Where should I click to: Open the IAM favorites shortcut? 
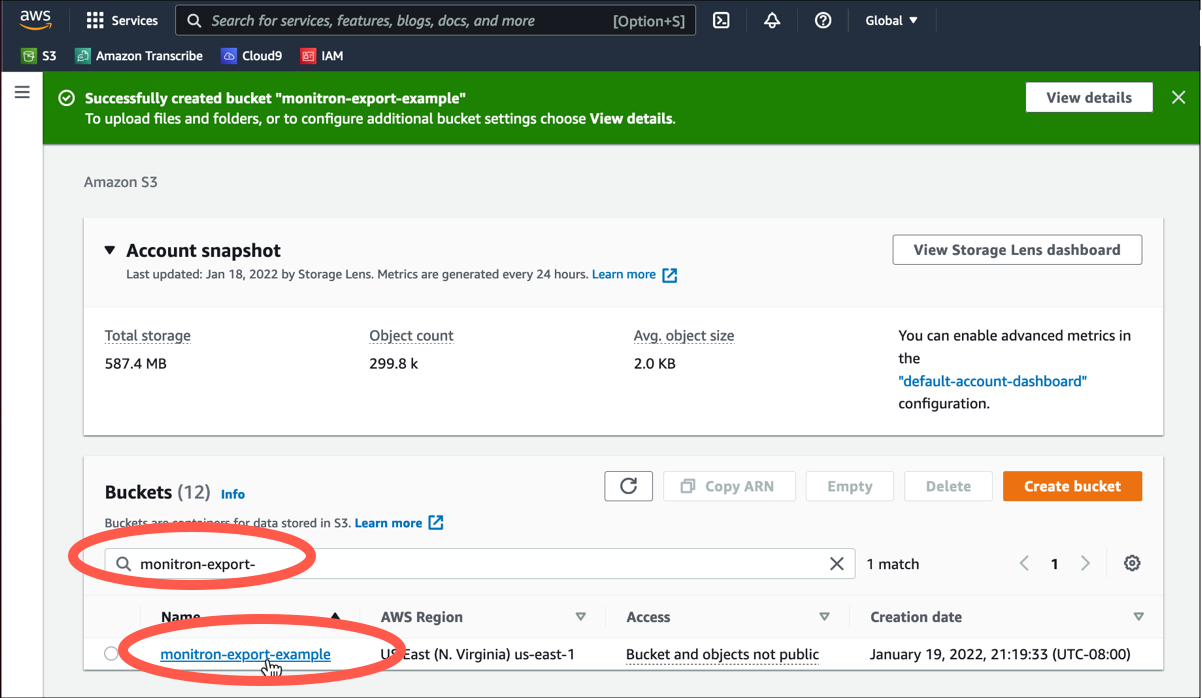[x=321, y=56]
